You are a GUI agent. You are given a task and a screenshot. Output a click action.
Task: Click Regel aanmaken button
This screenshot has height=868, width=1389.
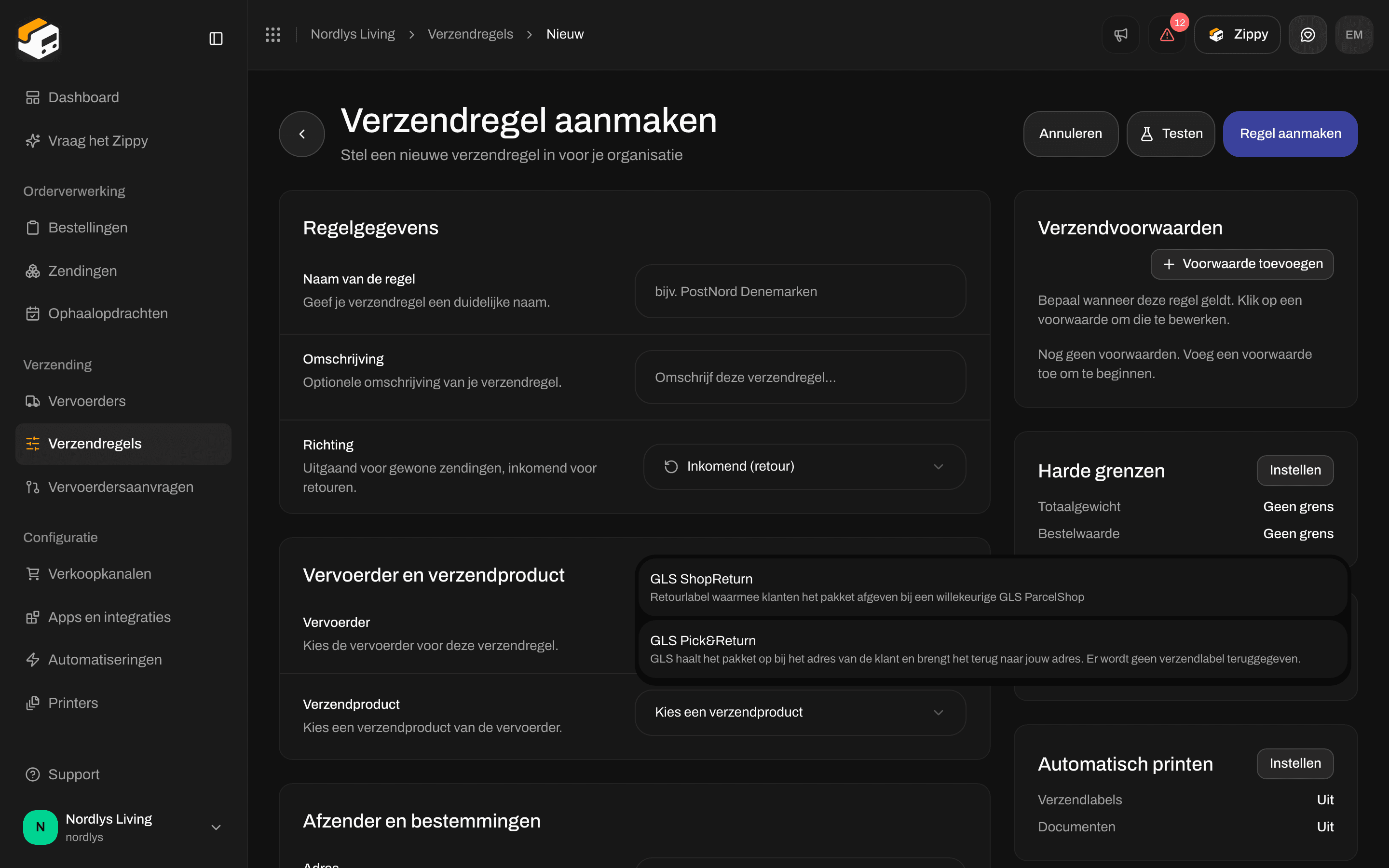[1290, 134]
